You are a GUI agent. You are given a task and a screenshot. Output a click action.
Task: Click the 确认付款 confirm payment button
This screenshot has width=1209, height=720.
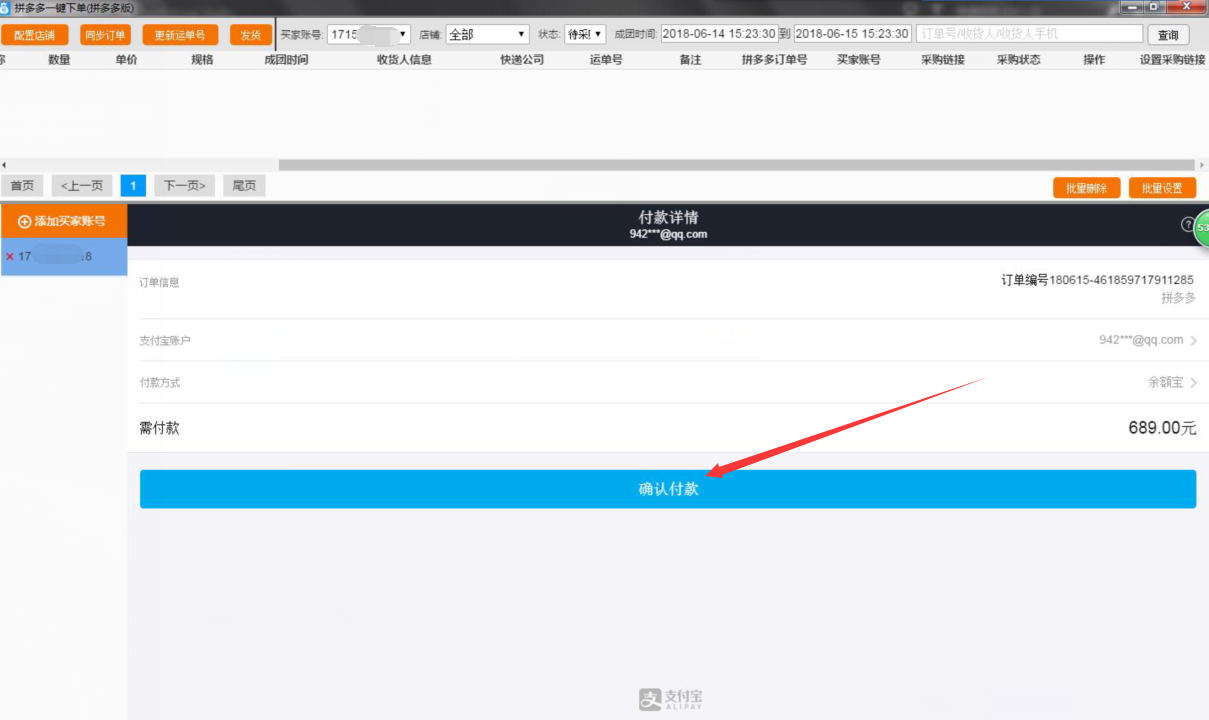(668, 489)
